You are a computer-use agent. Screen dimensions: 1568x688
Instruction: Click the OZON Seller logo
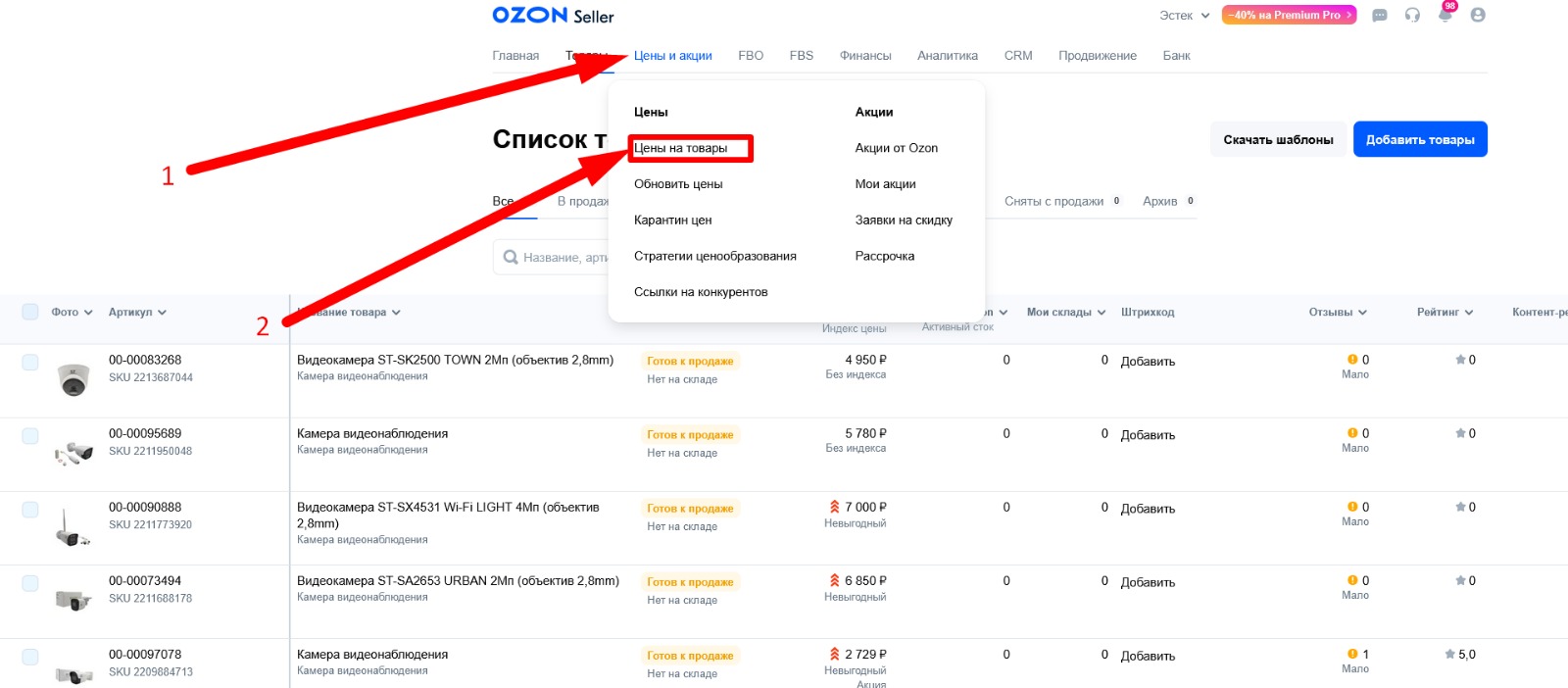[x=553, y=16]
